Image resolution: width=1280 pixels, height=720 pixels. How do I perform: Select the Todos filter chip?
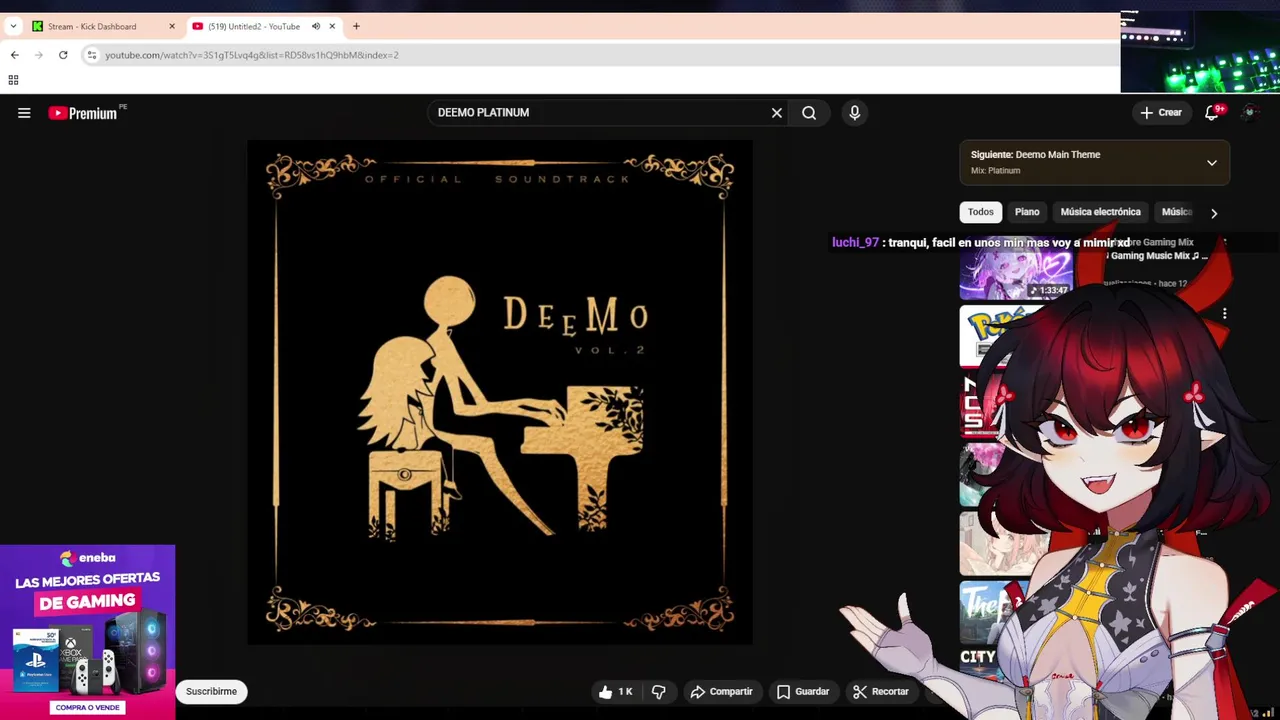tap(981, 212)
